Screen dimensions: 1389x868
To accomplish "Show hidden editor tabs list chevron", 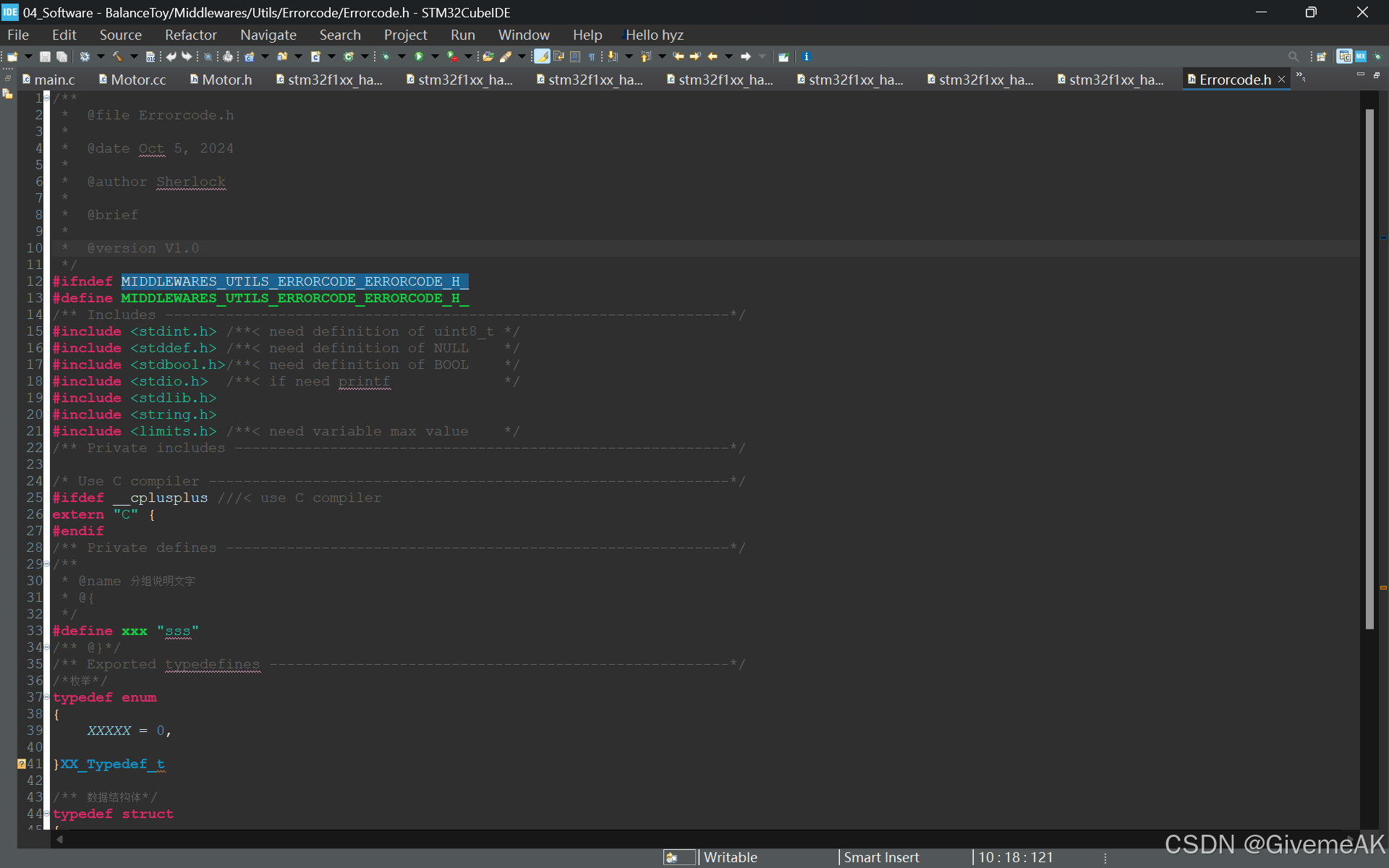I will pos(1300,75).
